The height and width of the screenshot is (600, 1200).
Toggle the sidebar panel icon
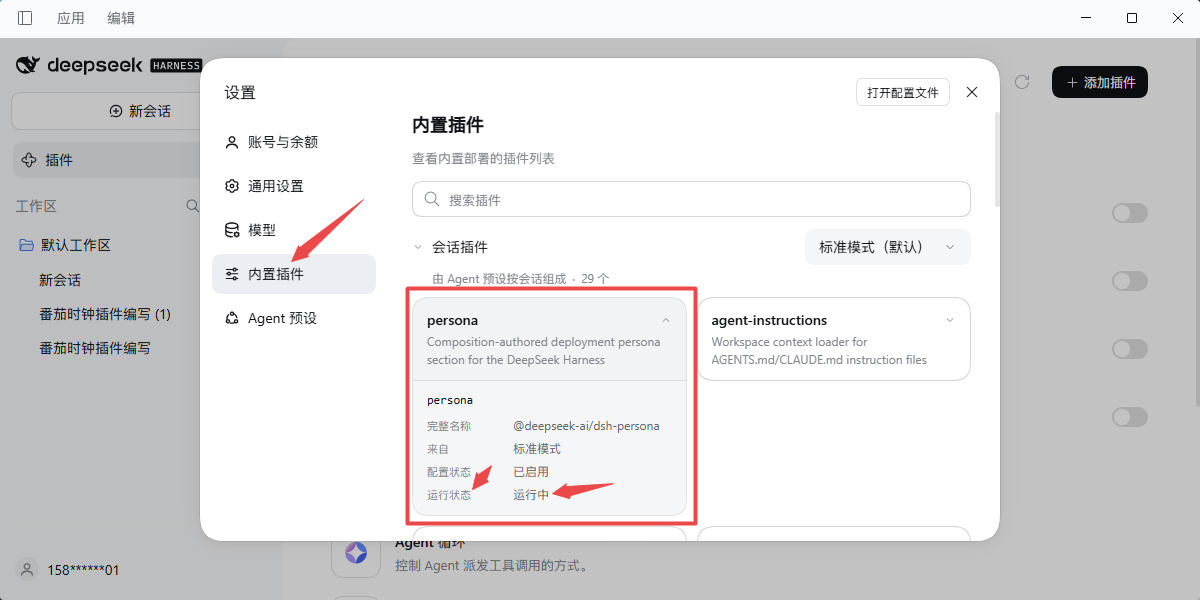click(x=25, y=18)
